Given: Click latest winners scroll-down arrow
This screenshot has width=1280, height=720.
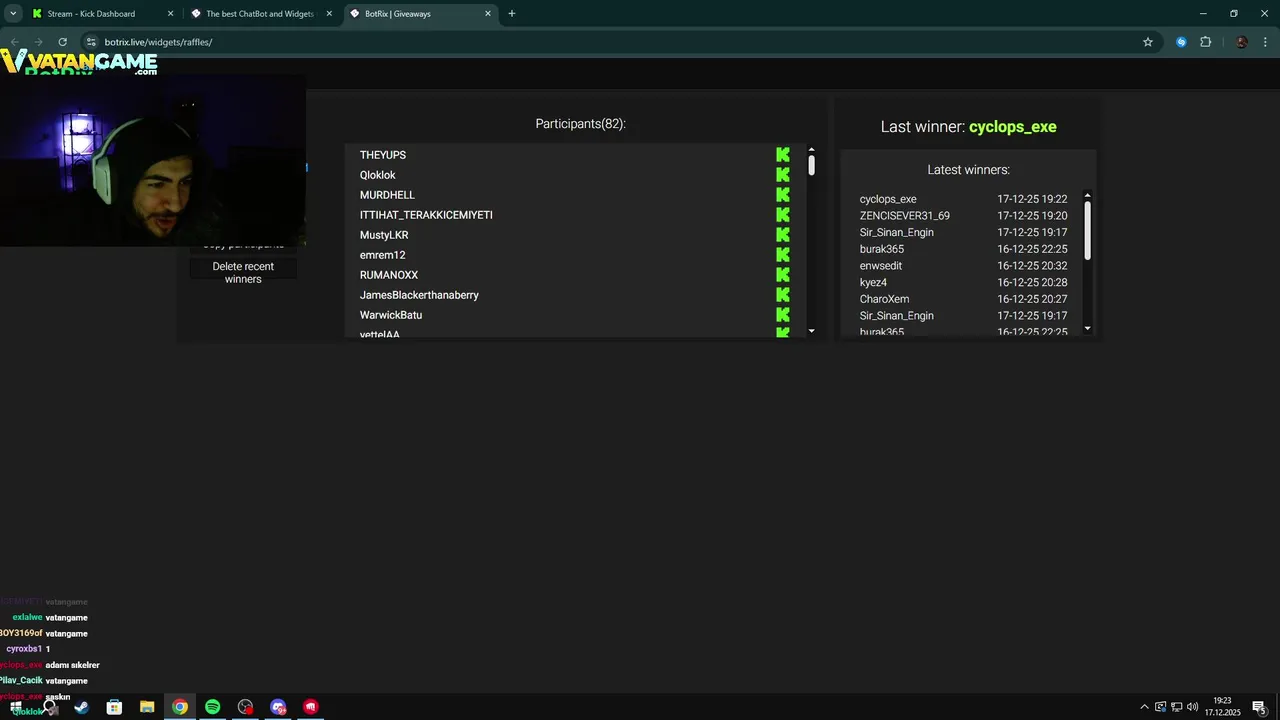Looking at the screenshot, I should coord(1087,328).
